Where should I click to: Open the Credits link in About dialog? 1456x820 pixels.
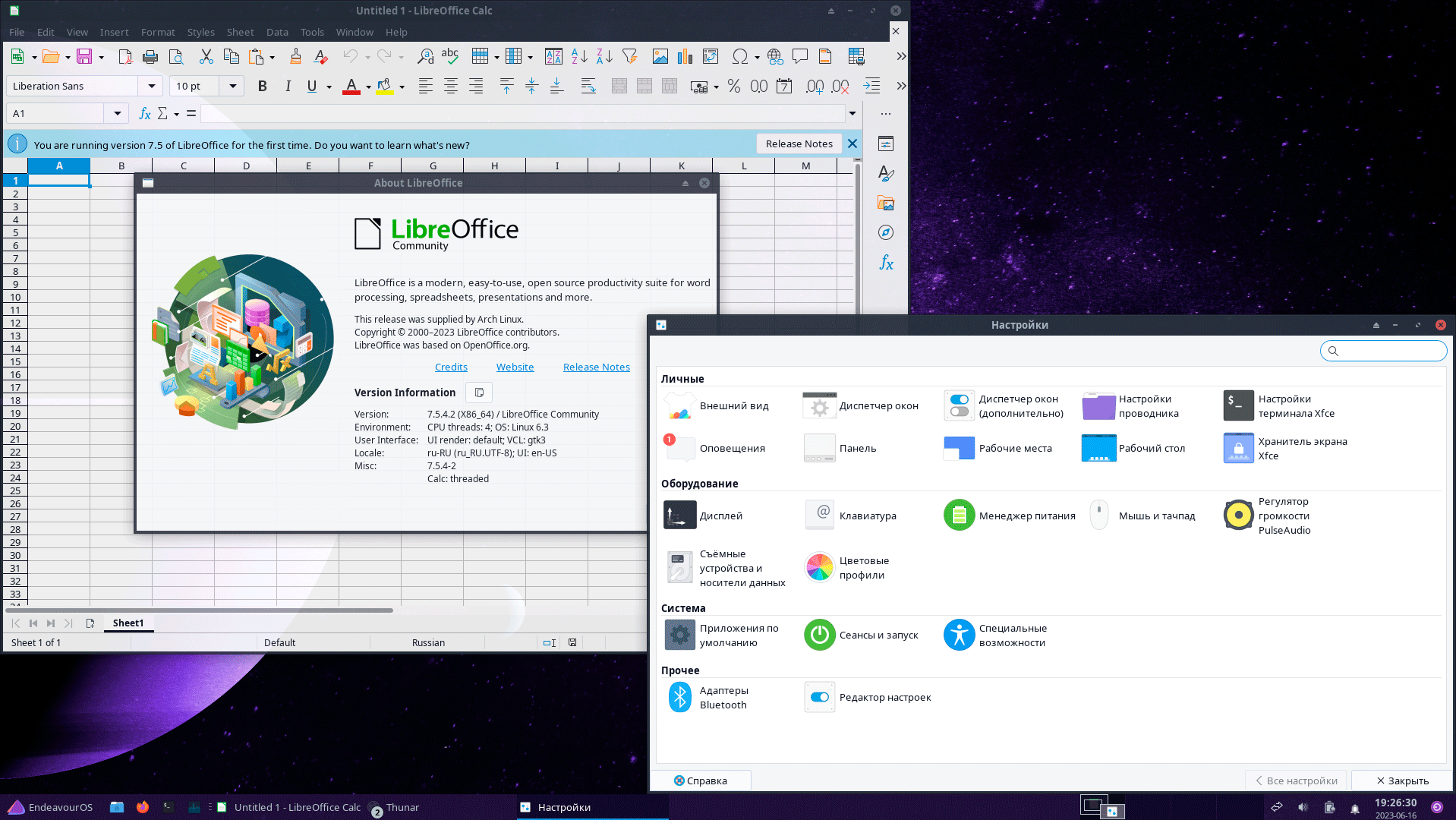click(451, 367)
